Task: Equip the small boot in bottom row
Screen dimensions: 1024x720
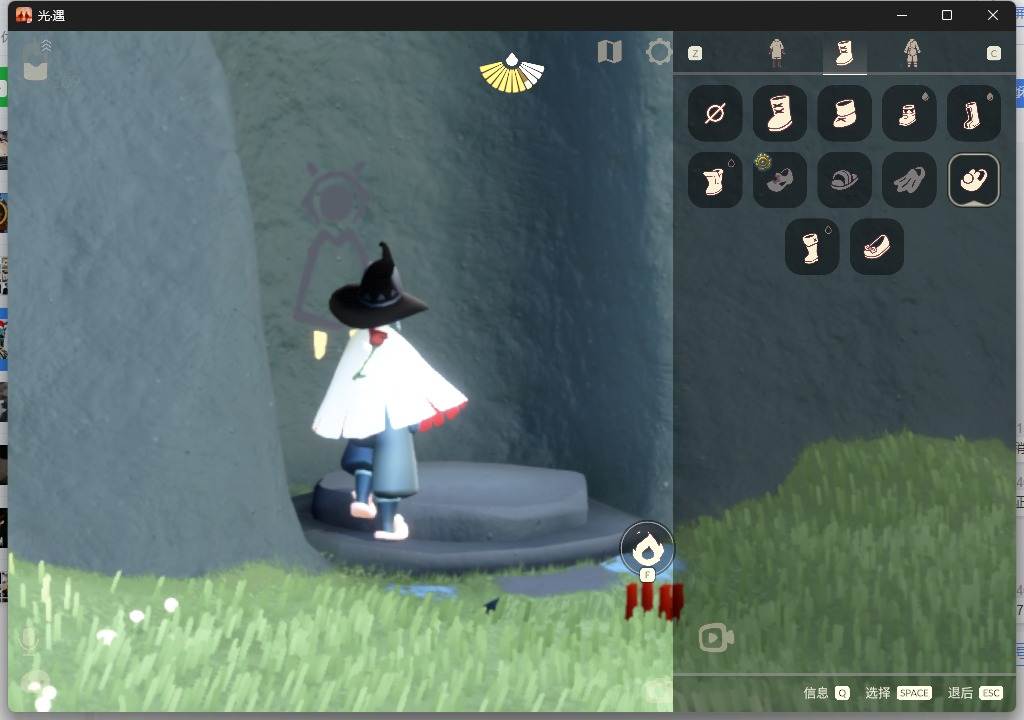Action: [x=812, y=246]
